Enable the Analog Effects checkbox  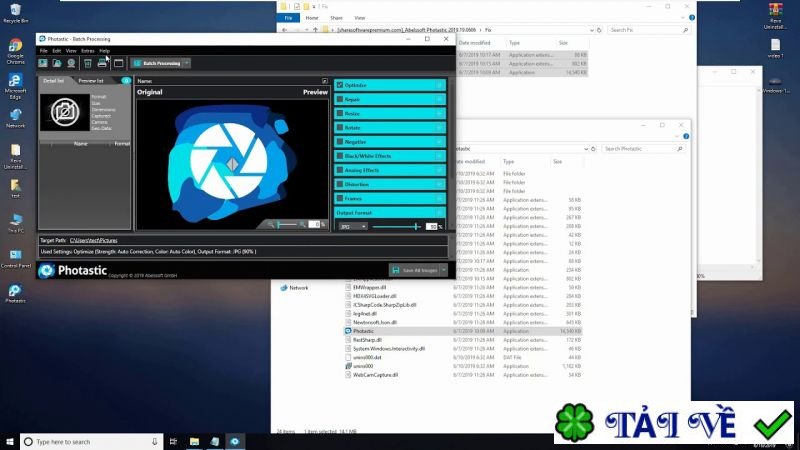point(340,170)
